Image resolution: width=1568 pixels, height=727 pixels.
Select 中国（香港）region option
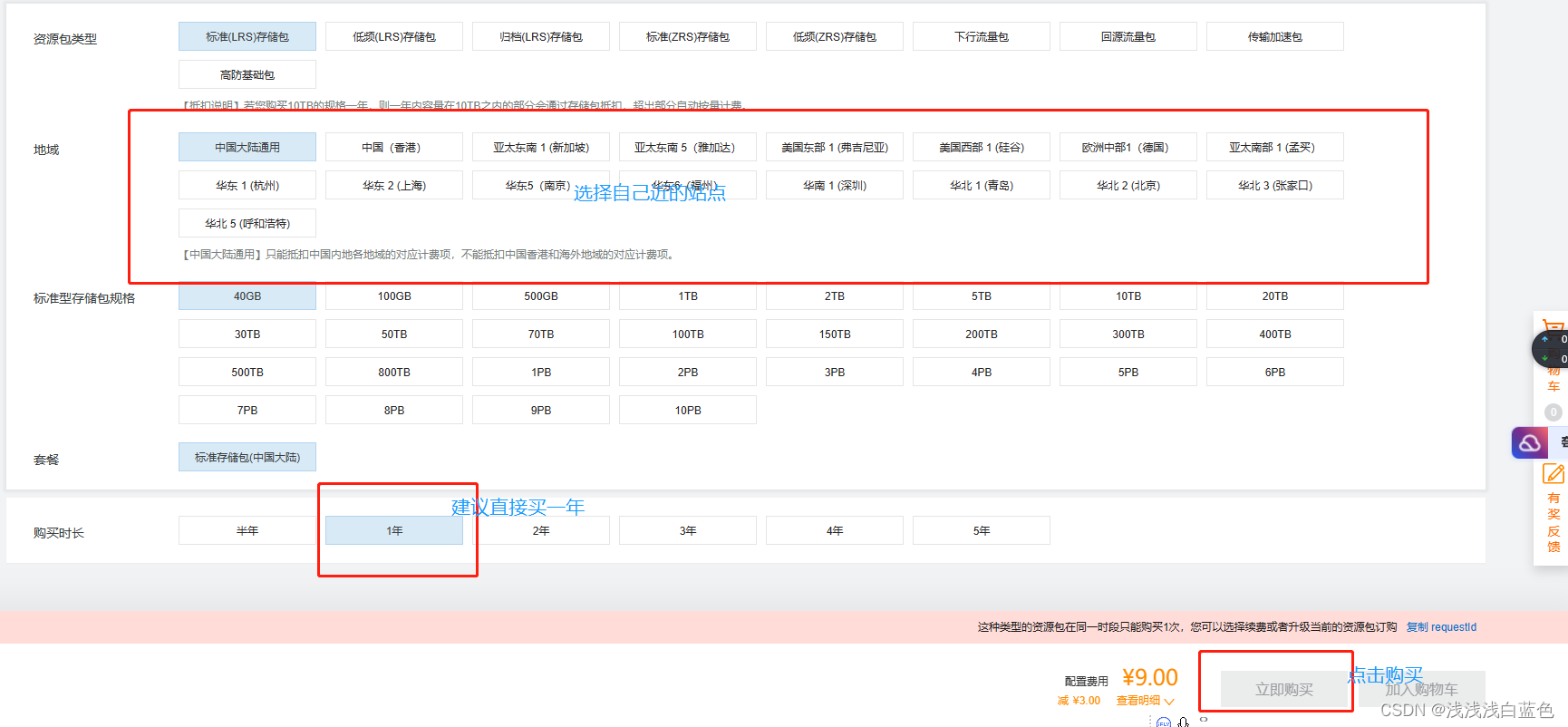click(394, 148)
